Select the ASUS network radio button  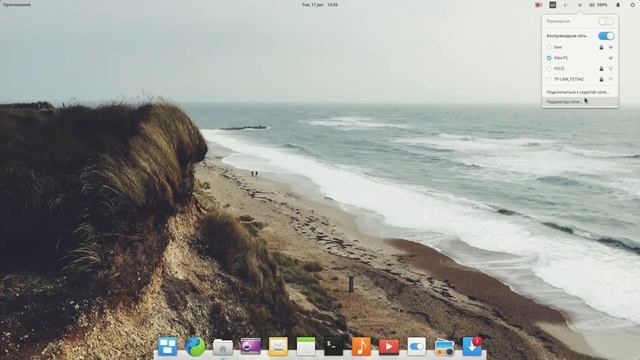tap(549, 69)
